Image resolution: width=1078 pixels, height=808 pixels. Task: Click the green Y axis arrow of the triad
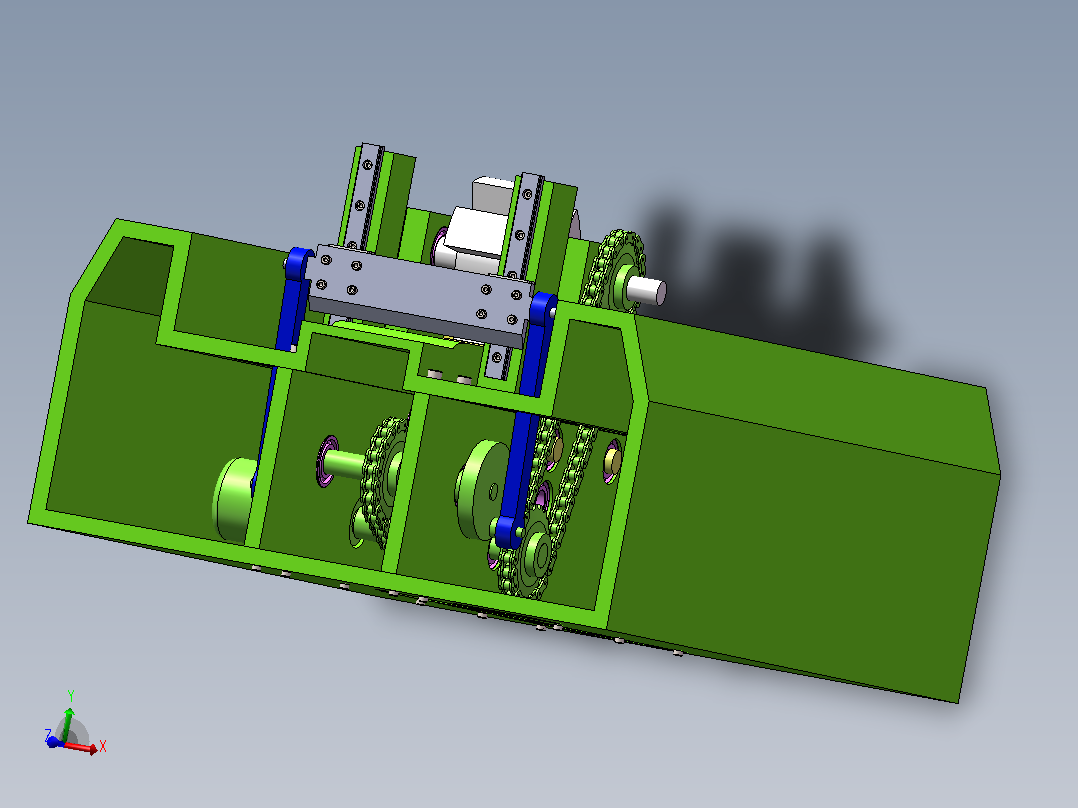point(67,725)
